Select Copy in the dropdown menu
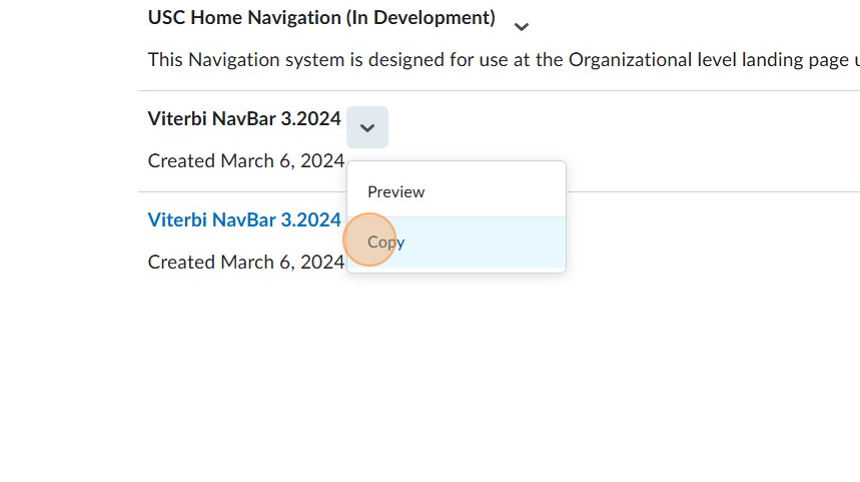Screen dimensions: 860x482 (x=386, y=242)
